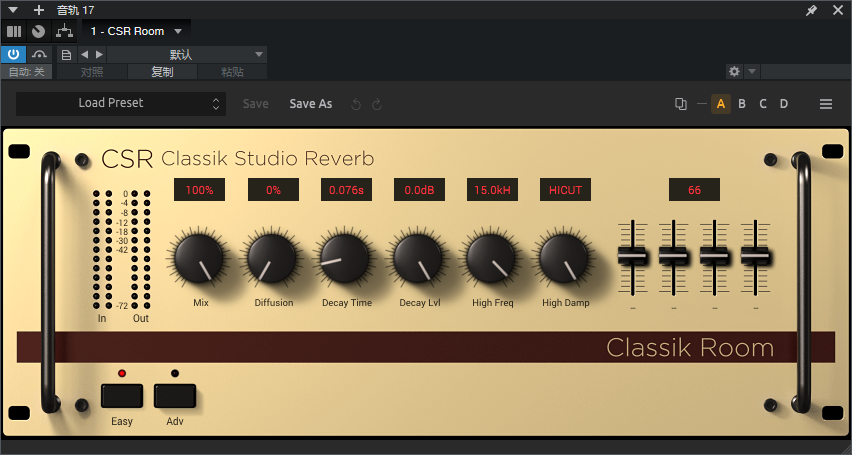Close the plugin window
Viewport: 852px width, 455px height.
click(838, 10)
